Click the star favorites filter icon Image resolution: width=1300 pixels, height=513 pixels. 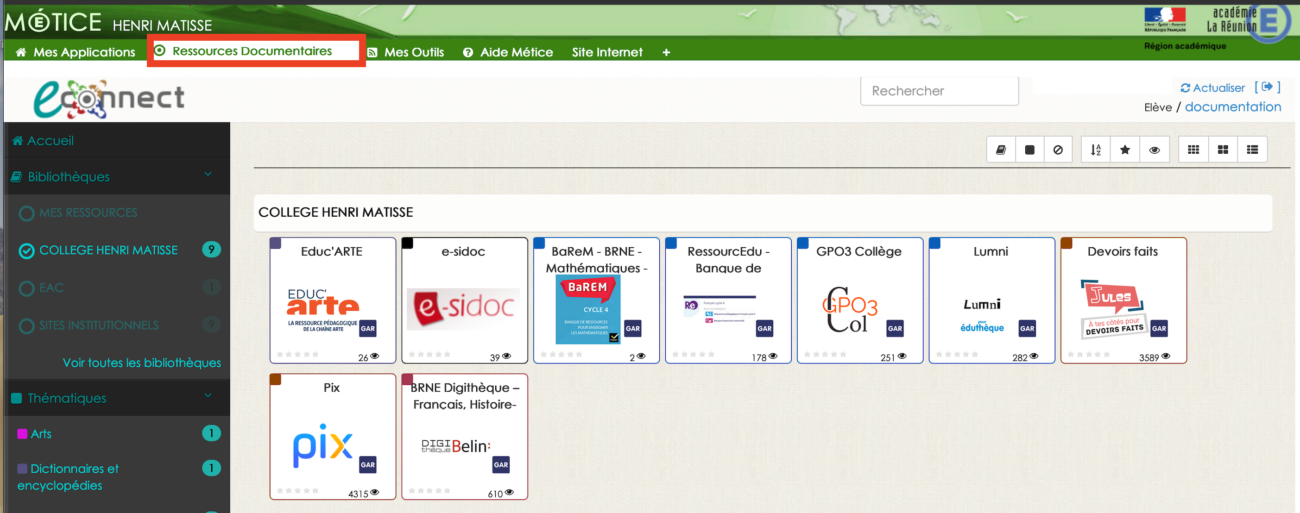[x=1125, y=150]
